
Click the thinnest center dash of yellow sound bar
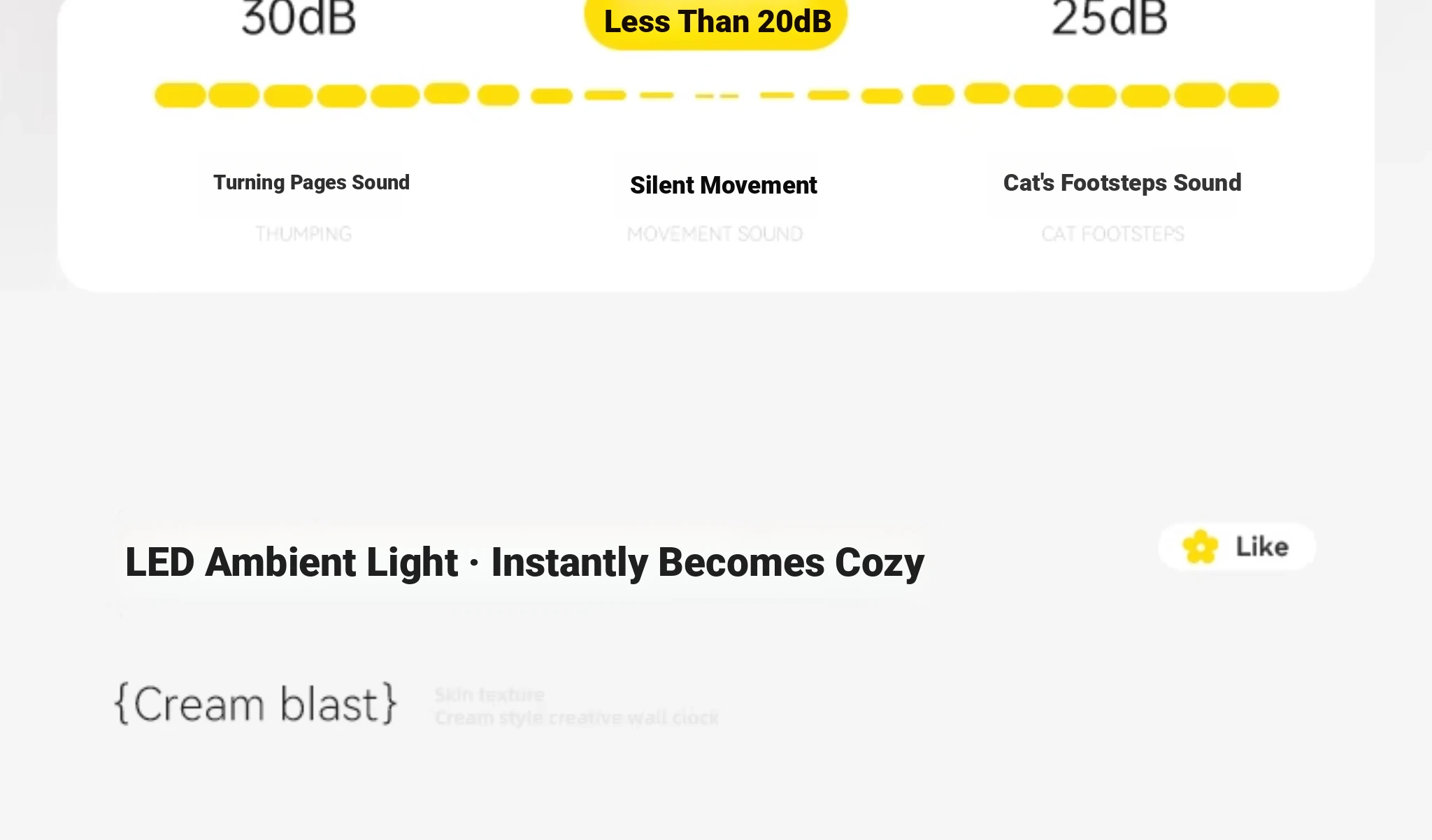point(717,96)
